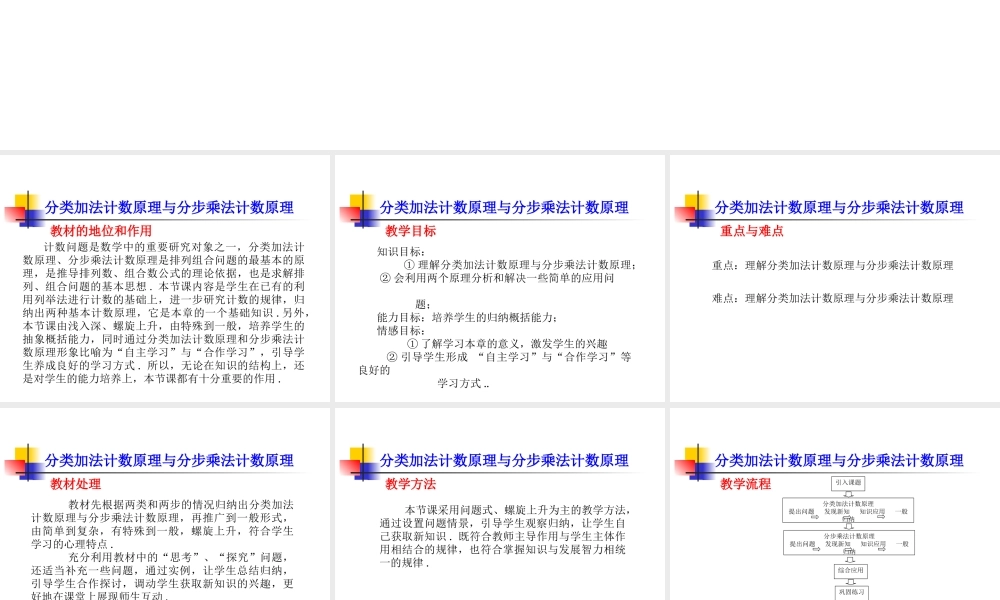This screenshot has width=1000, height=600.
Task: Click the blue title on the 教学方法 slide
Action: (x=504, y=460)
